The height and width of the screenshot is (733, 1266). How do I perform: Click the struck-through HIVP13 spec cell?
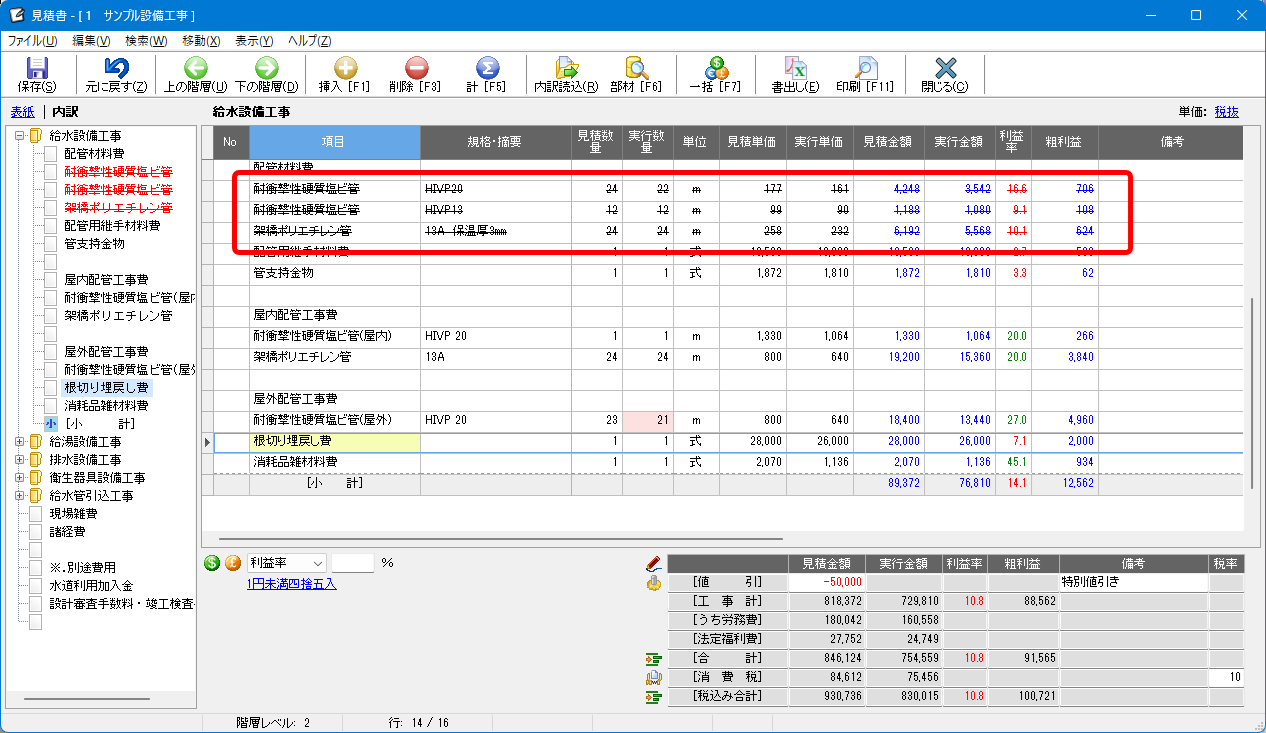point(495,210)
